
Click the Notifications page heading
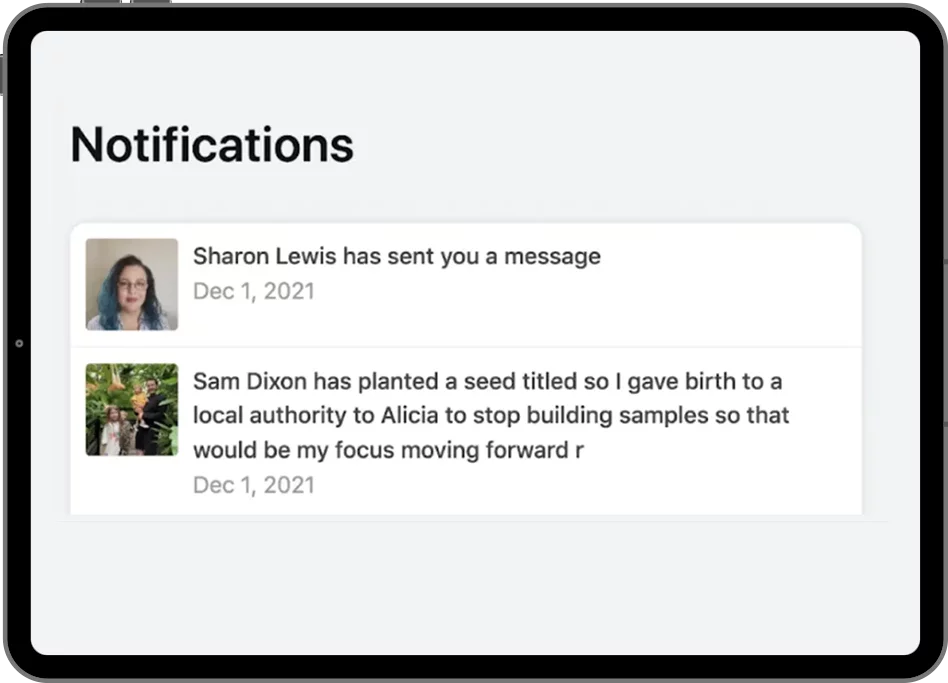(x=212, y=145)
